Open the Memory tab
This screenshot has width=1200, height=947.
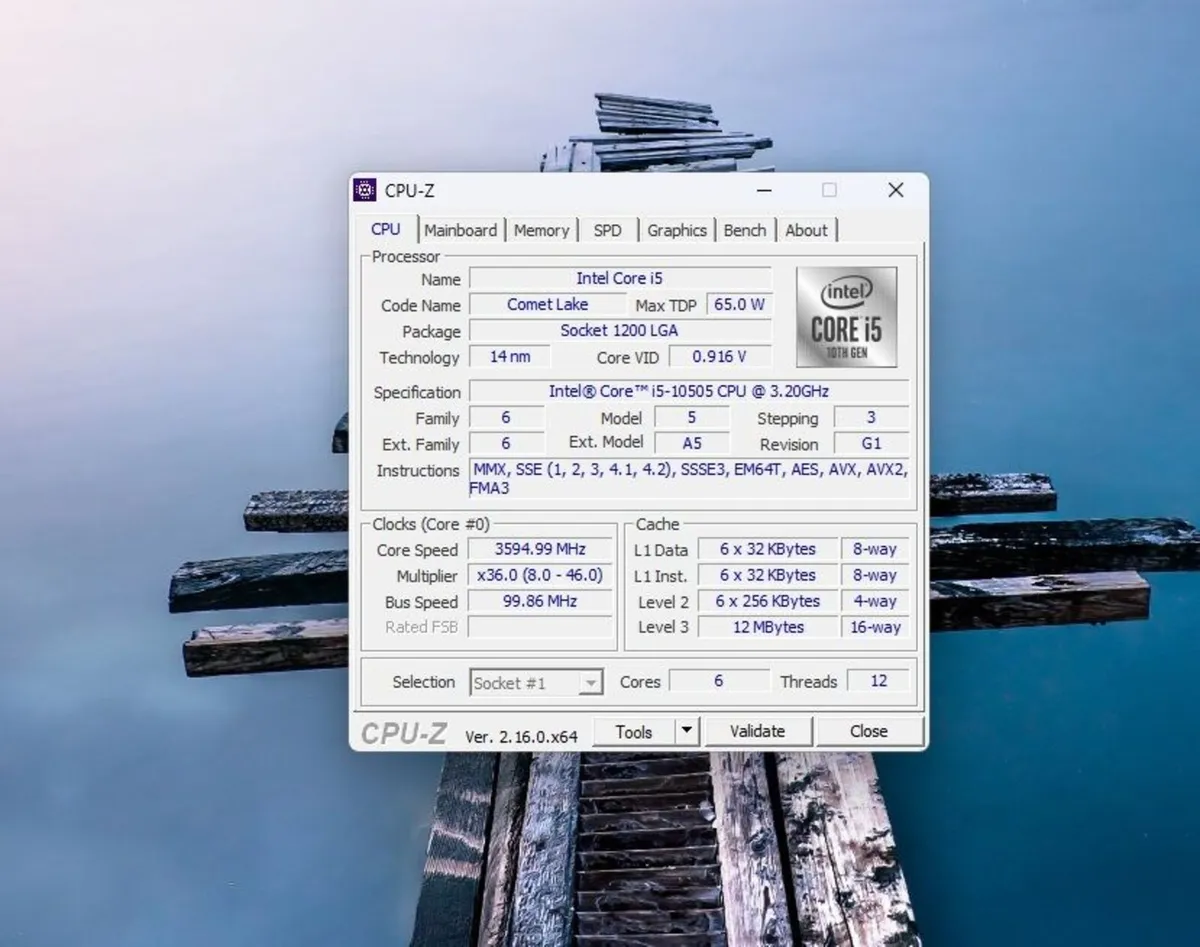541,230
